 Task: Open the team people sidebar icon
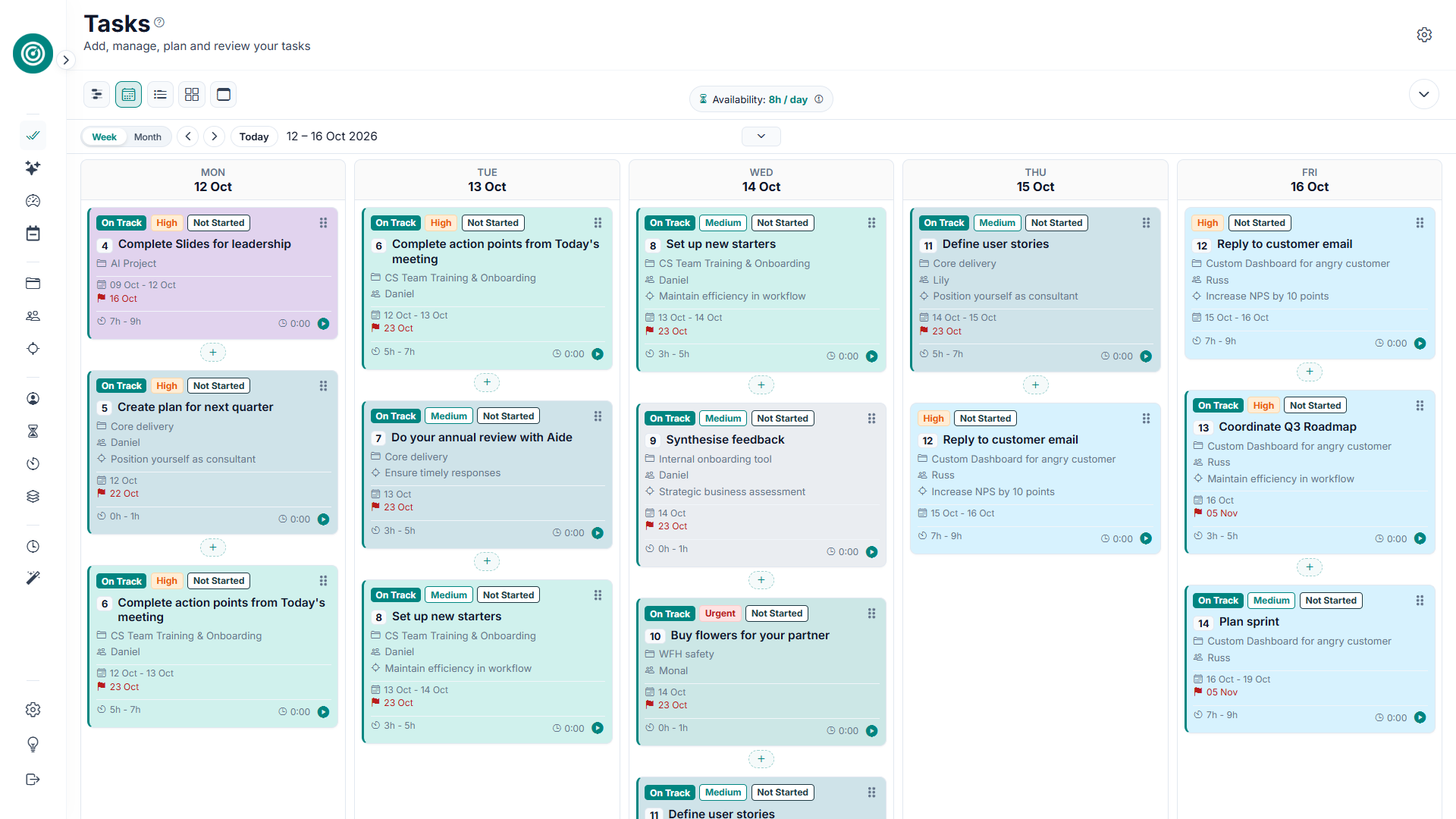(33, 316)
